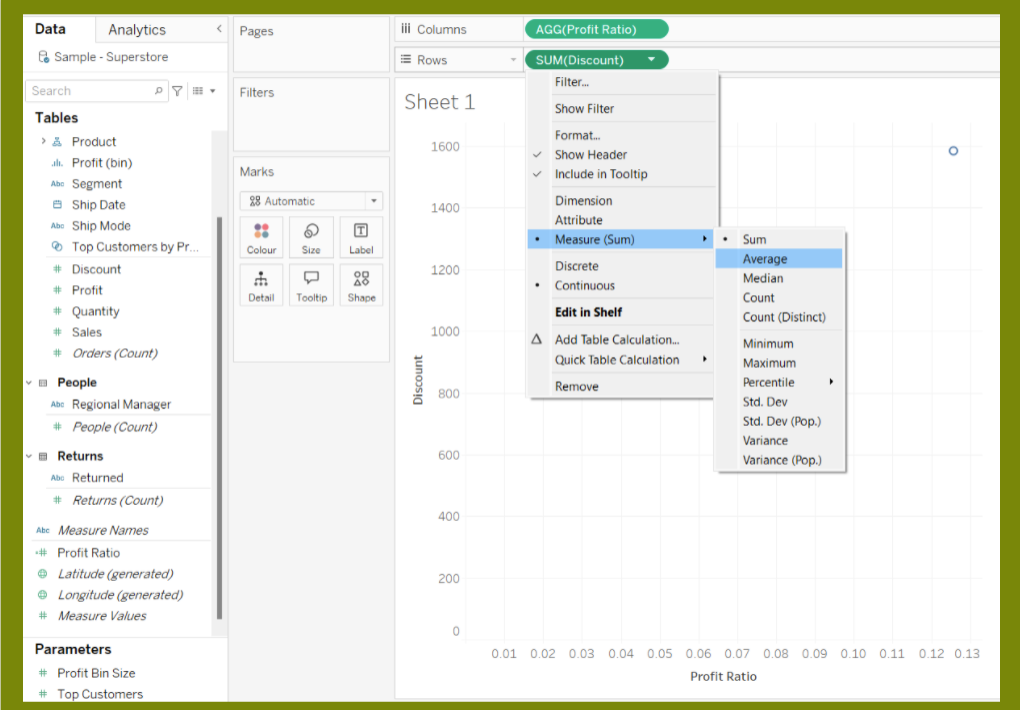
Task: Click the Ship Date calendar icon
Action: [57, 204]
